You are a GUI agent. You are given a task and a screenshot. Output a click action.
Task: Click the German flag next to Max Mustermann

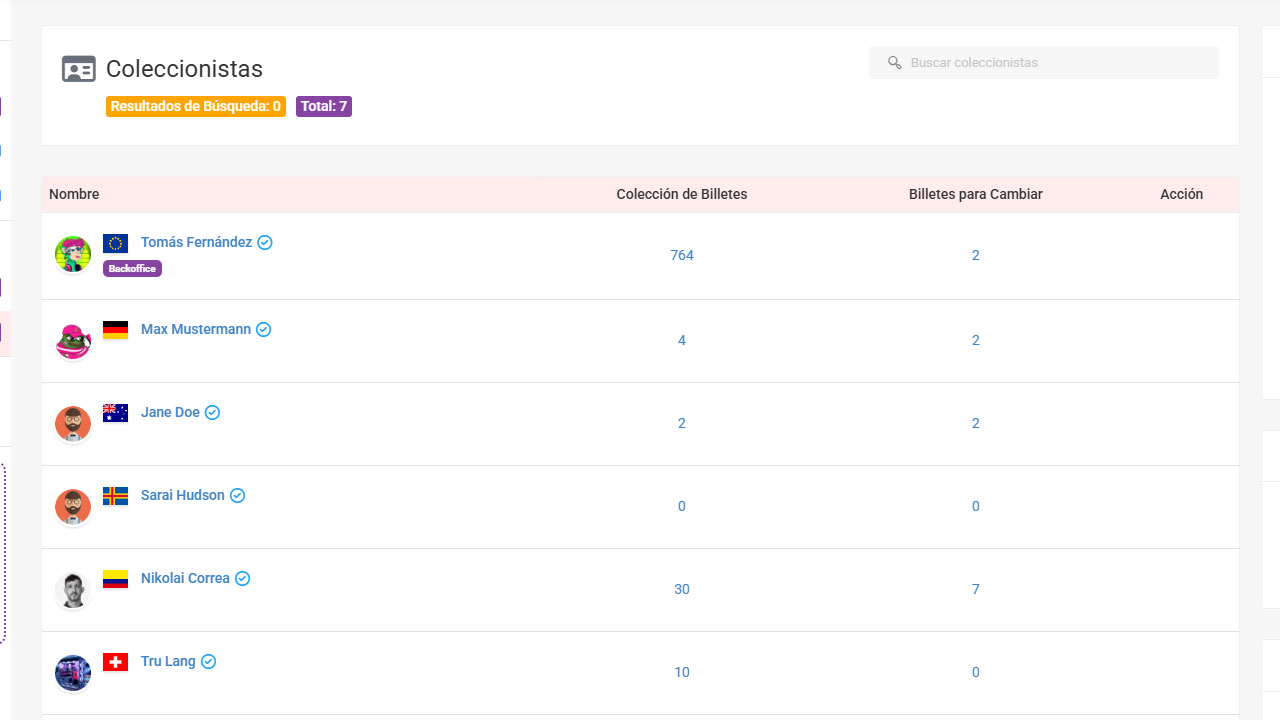click(x=115, y=330)
